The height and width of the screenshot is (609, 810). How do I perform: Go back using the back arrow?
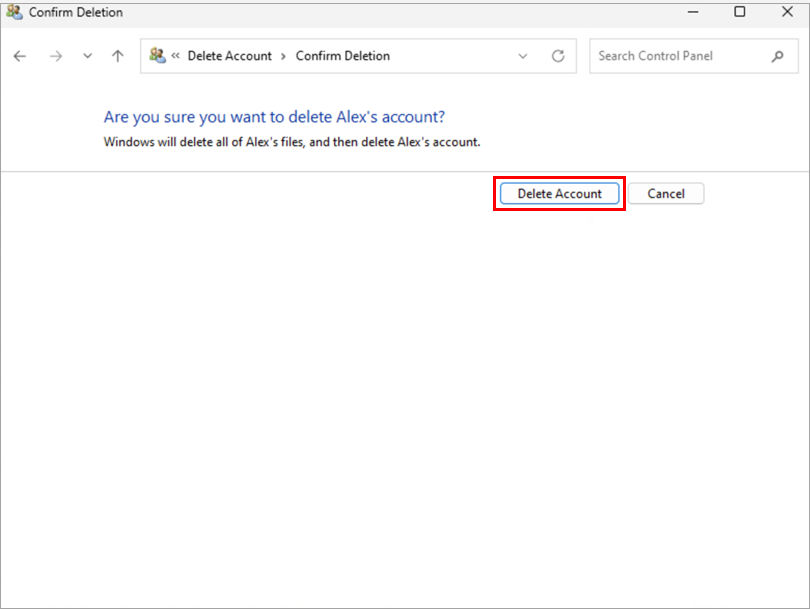pyautogui.click(x=20, y=56)
